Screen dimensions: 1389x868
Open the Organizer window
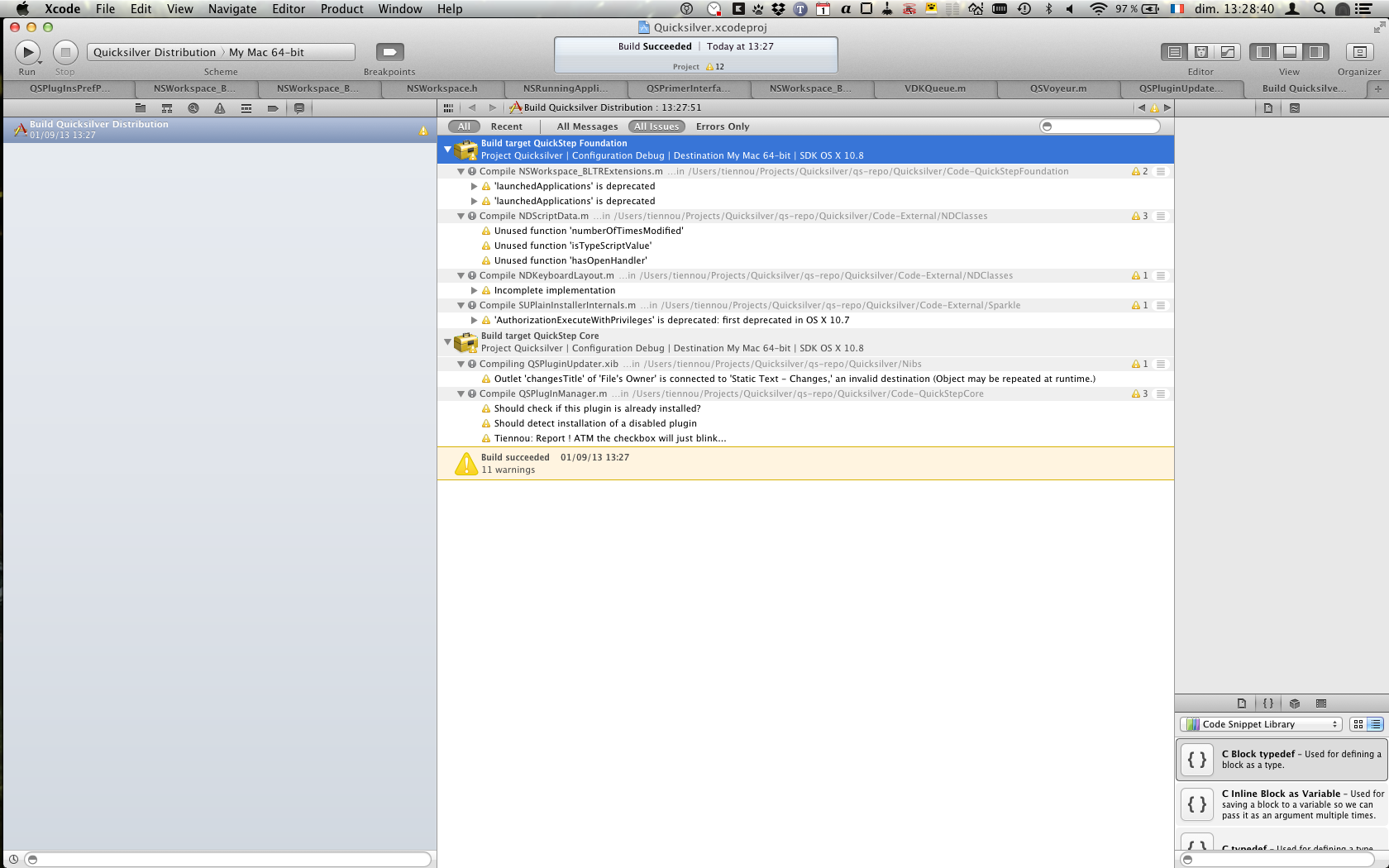(x=1359, y=52)
